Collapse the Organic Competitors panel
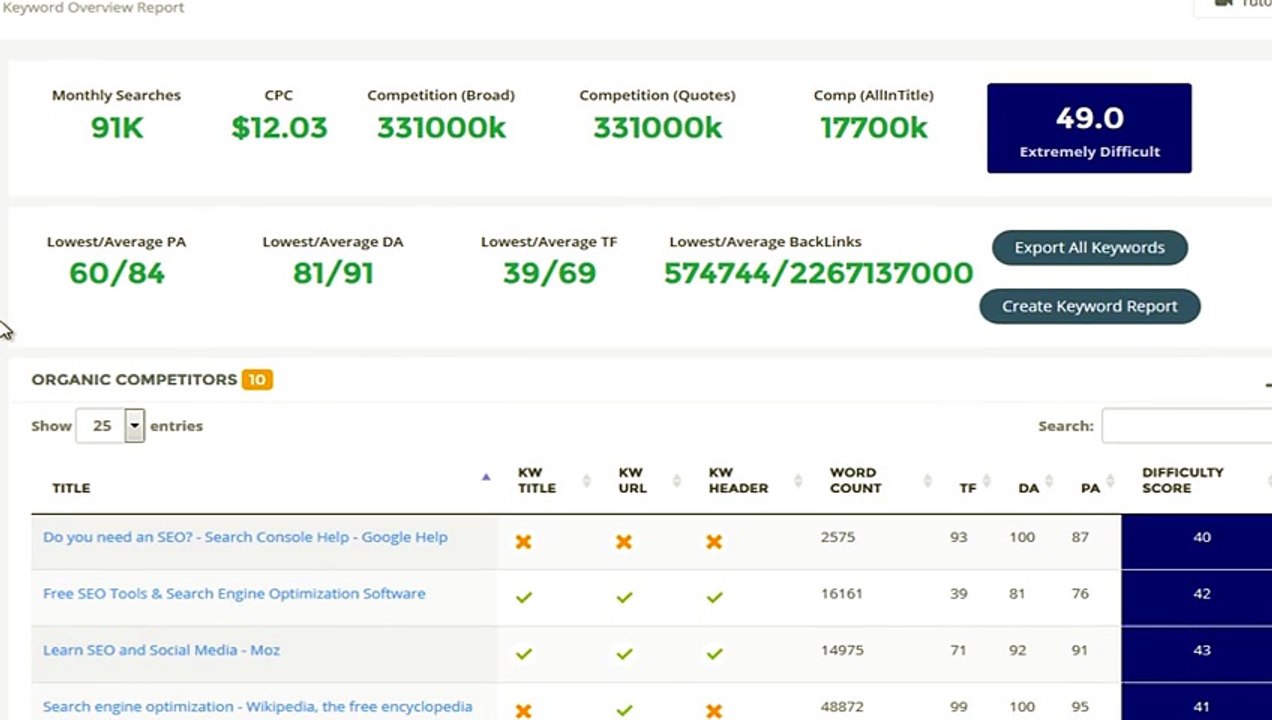 click(x=1267, y=384)
